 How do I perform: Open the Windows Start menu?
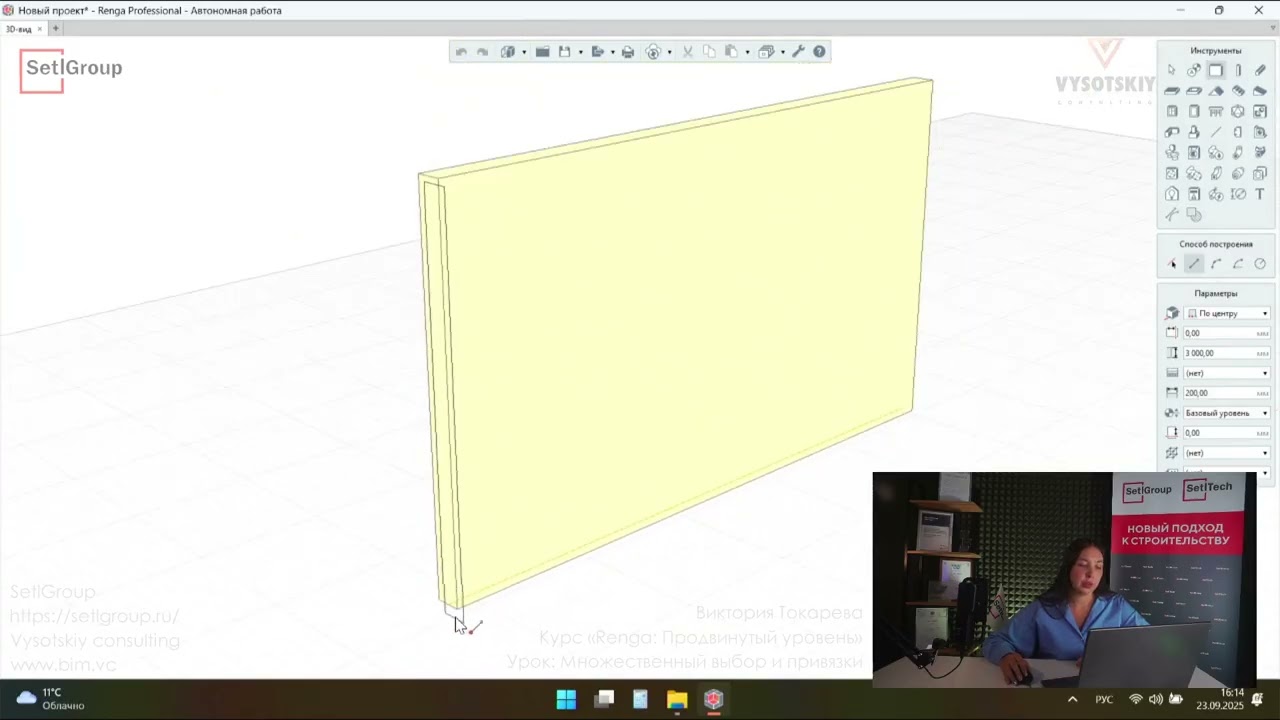(566, 699)
